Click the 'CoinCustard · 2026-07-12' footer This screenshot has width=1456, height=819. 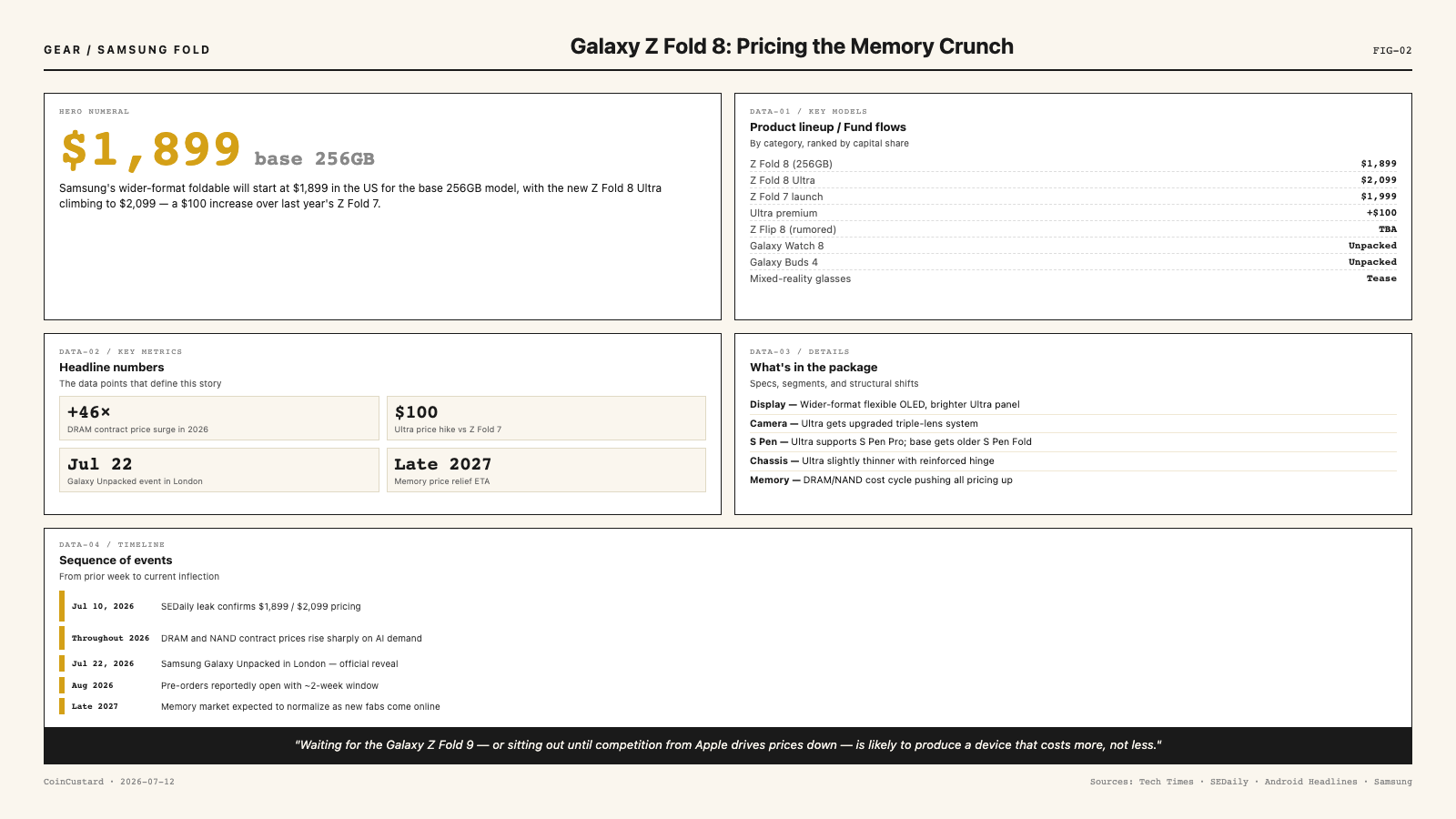point(109,782)
